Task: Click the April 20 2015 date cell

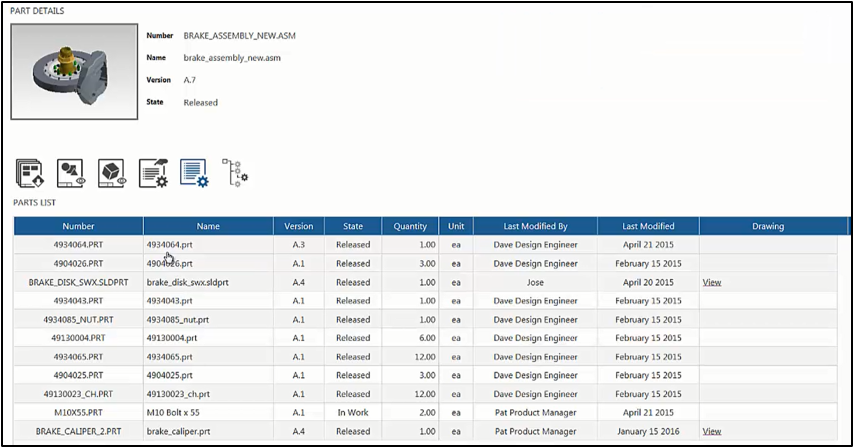Action: click(648, 283)
